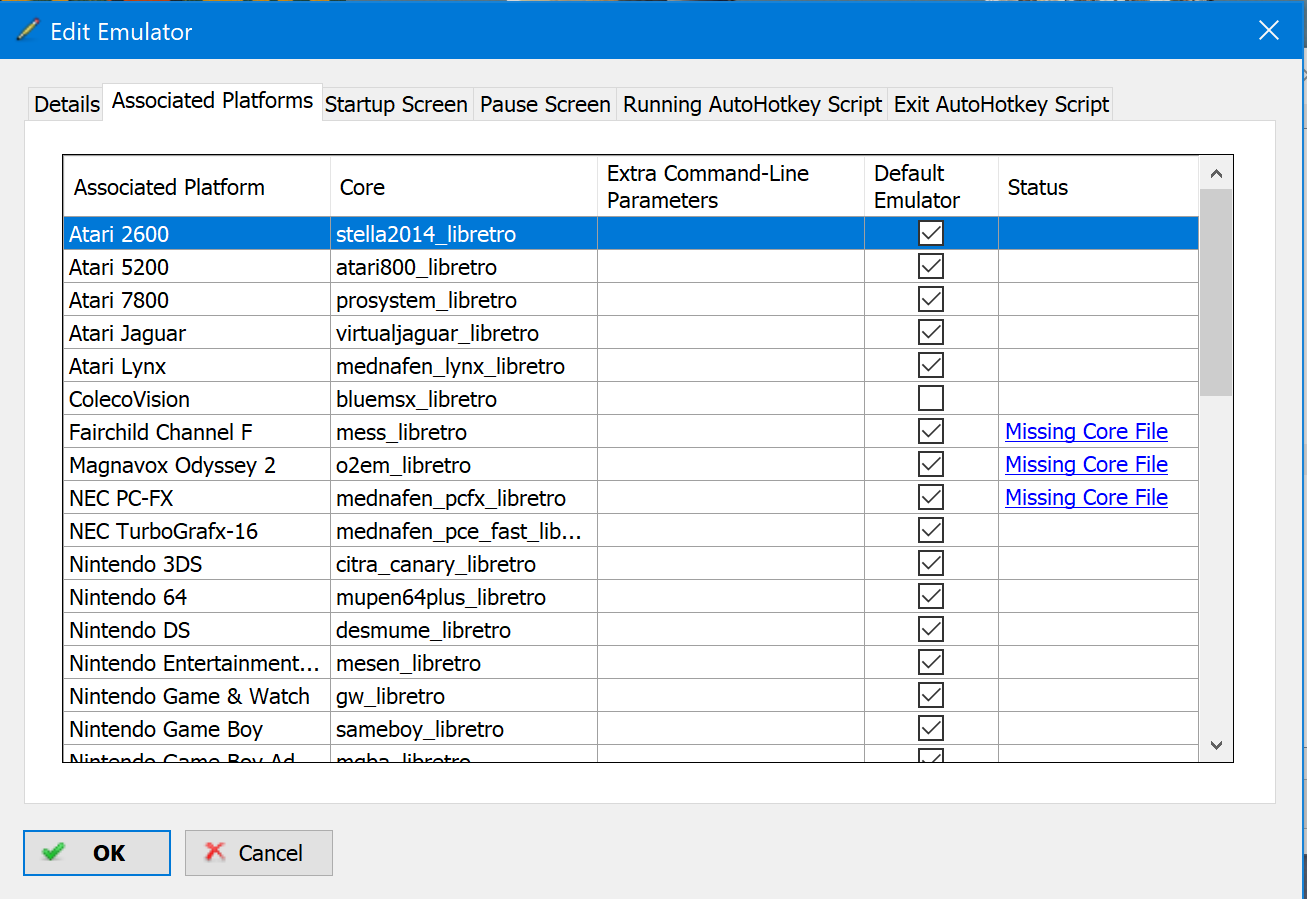Click the scrollbar down arrow

point(1216,745)
